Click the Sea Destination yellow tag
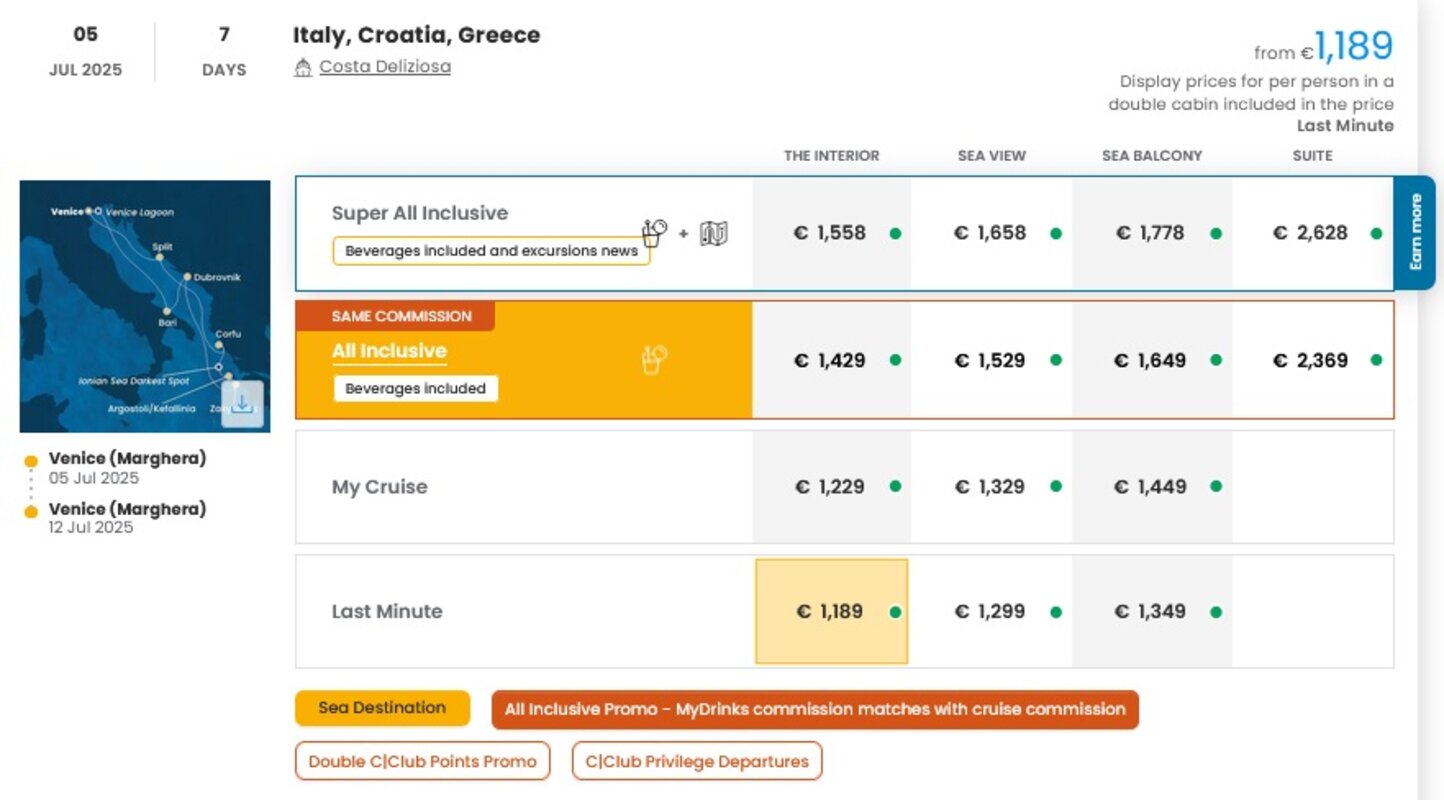 click(x=382, y=708)
